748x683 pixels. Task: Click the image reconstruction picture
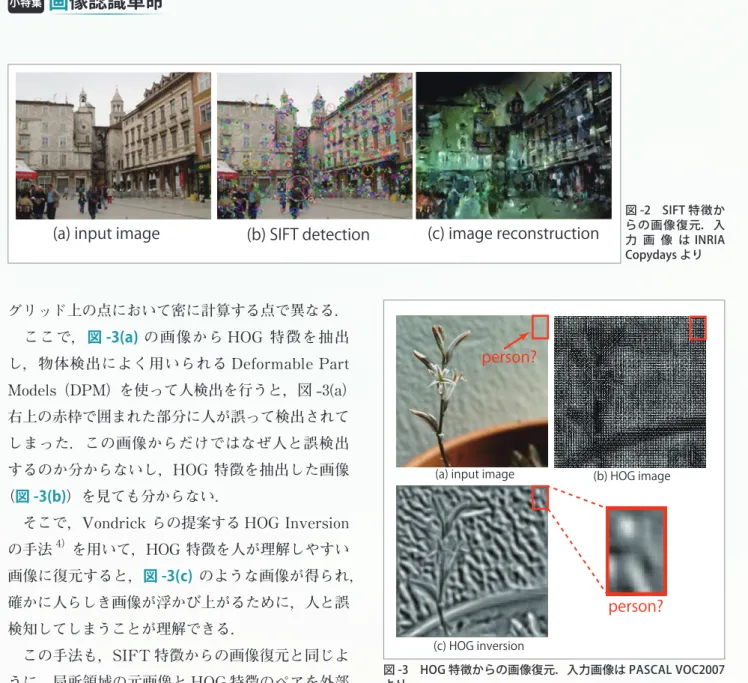514,146
